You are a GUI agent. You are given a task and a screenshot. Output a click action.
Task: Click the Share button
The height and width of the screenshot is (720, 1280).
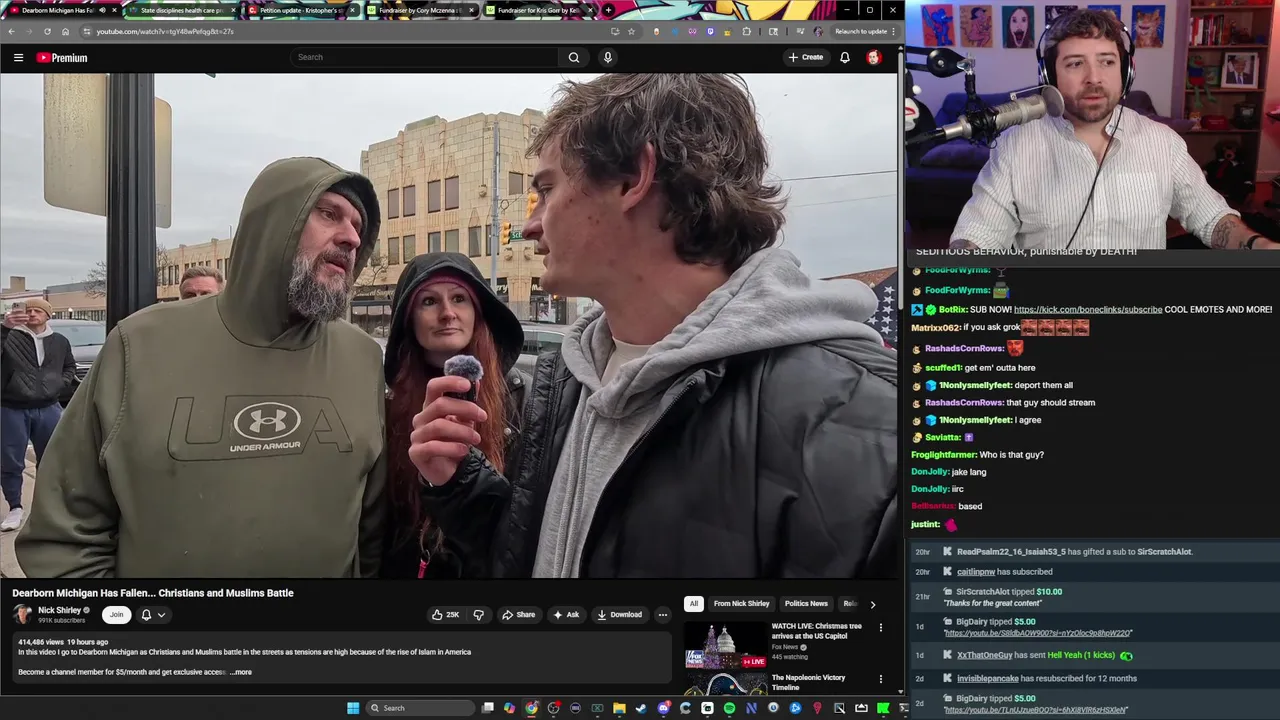(518, 615)
